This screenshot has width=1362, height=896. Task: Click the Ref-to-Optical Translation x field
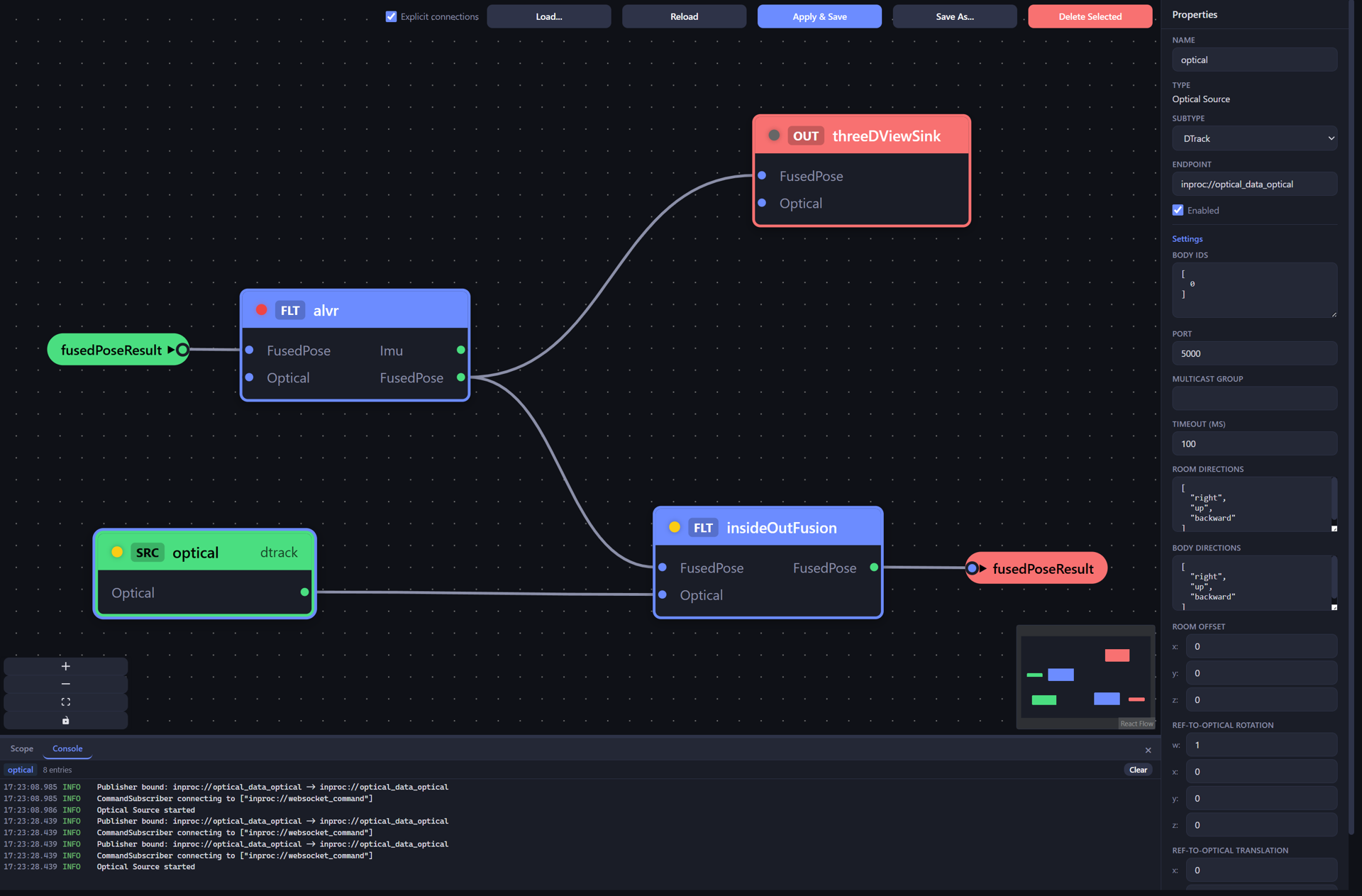click(1261, 870)
